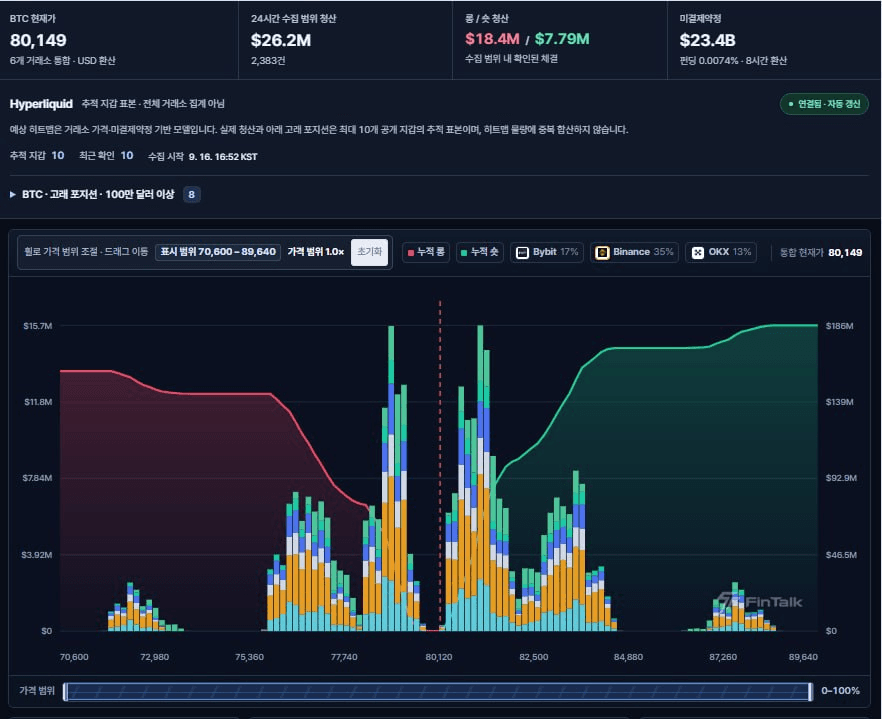The image size is (882, 719).
Task: Toggle the OKX 13% exchange filter
Action: pyautogui.click(x=721, y=252)
